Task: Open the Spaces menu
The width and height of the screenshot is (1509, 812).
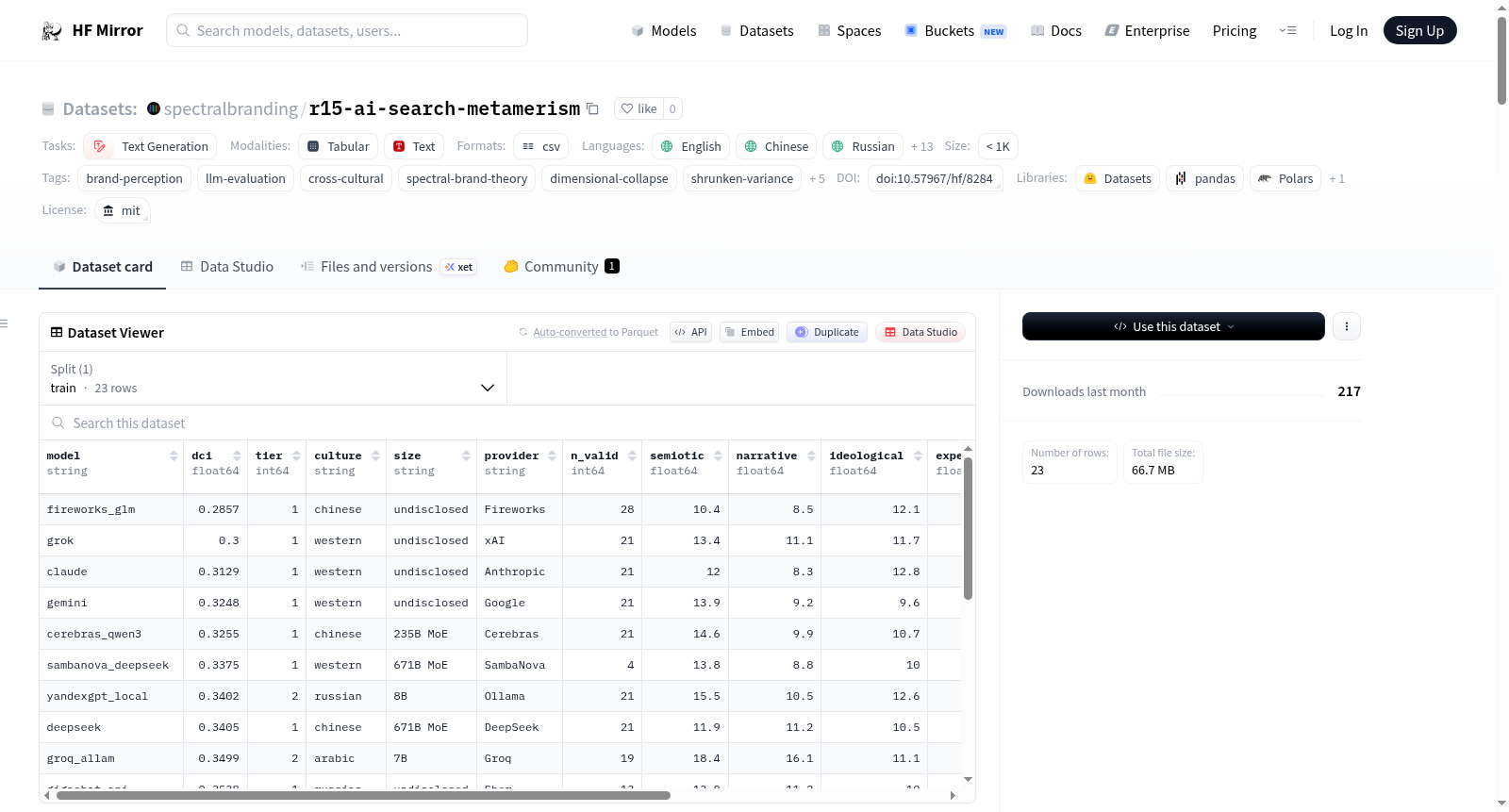Action: (x=849, y=31)
